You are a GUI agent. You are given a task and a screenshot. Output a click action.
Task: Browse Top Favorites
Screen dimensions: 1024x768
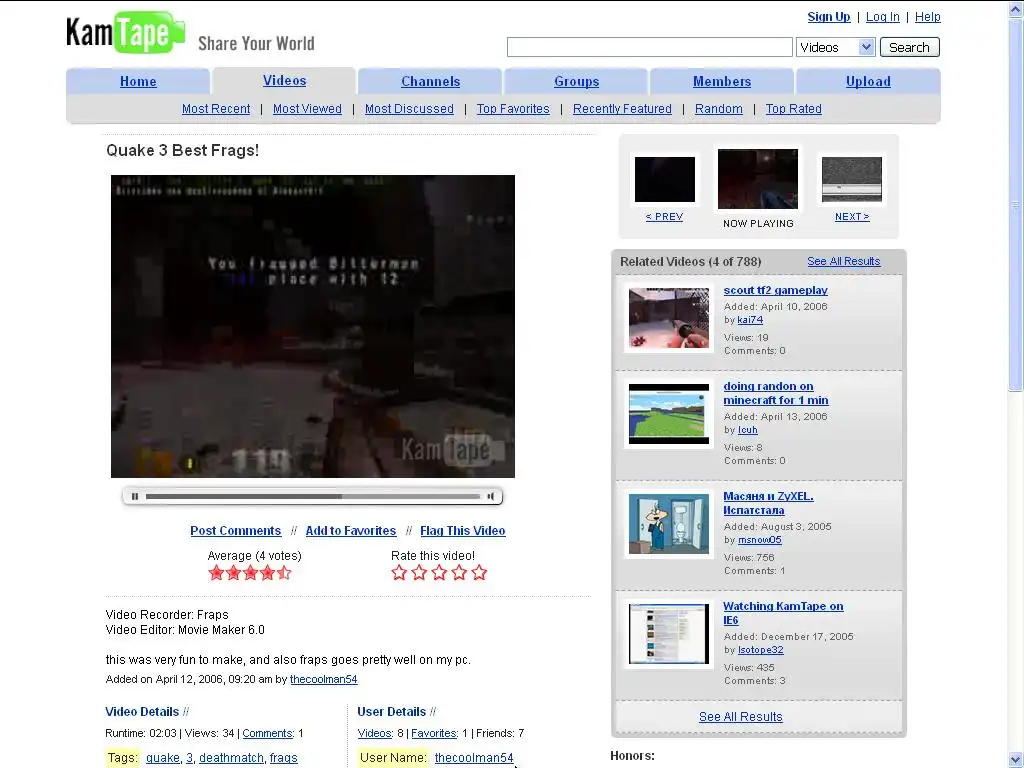click(x=513, y=109)
